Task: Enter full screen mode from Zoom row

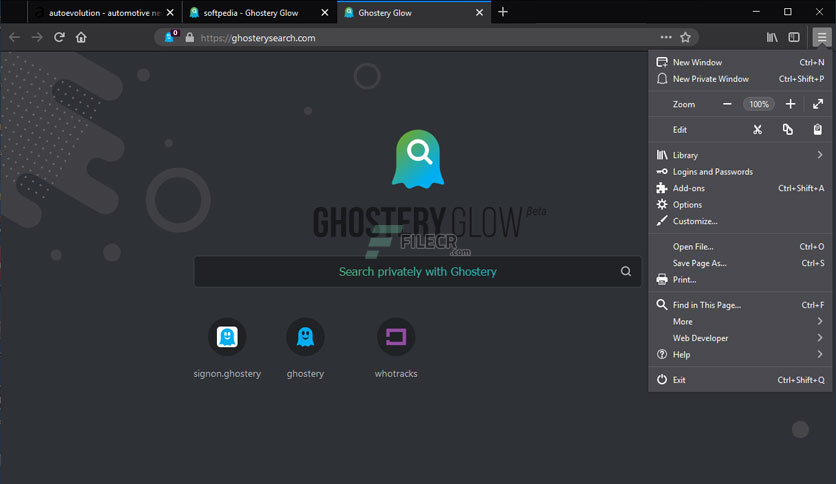Action: [818, 104]
